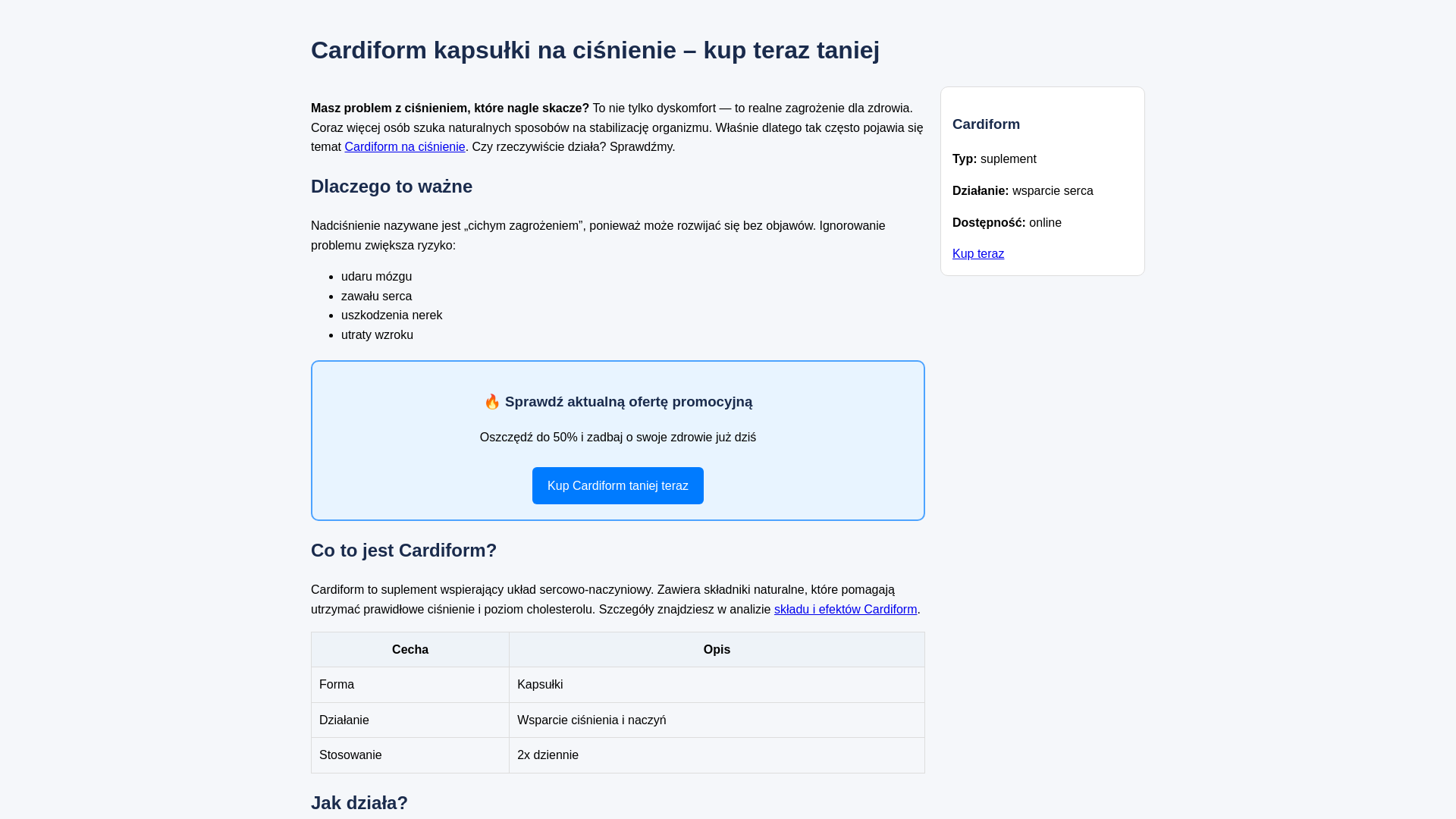The height and width of the screenshot is (819, 1456).
Task: Click the 'Działanie' table cell
Action: click(410, 720)
